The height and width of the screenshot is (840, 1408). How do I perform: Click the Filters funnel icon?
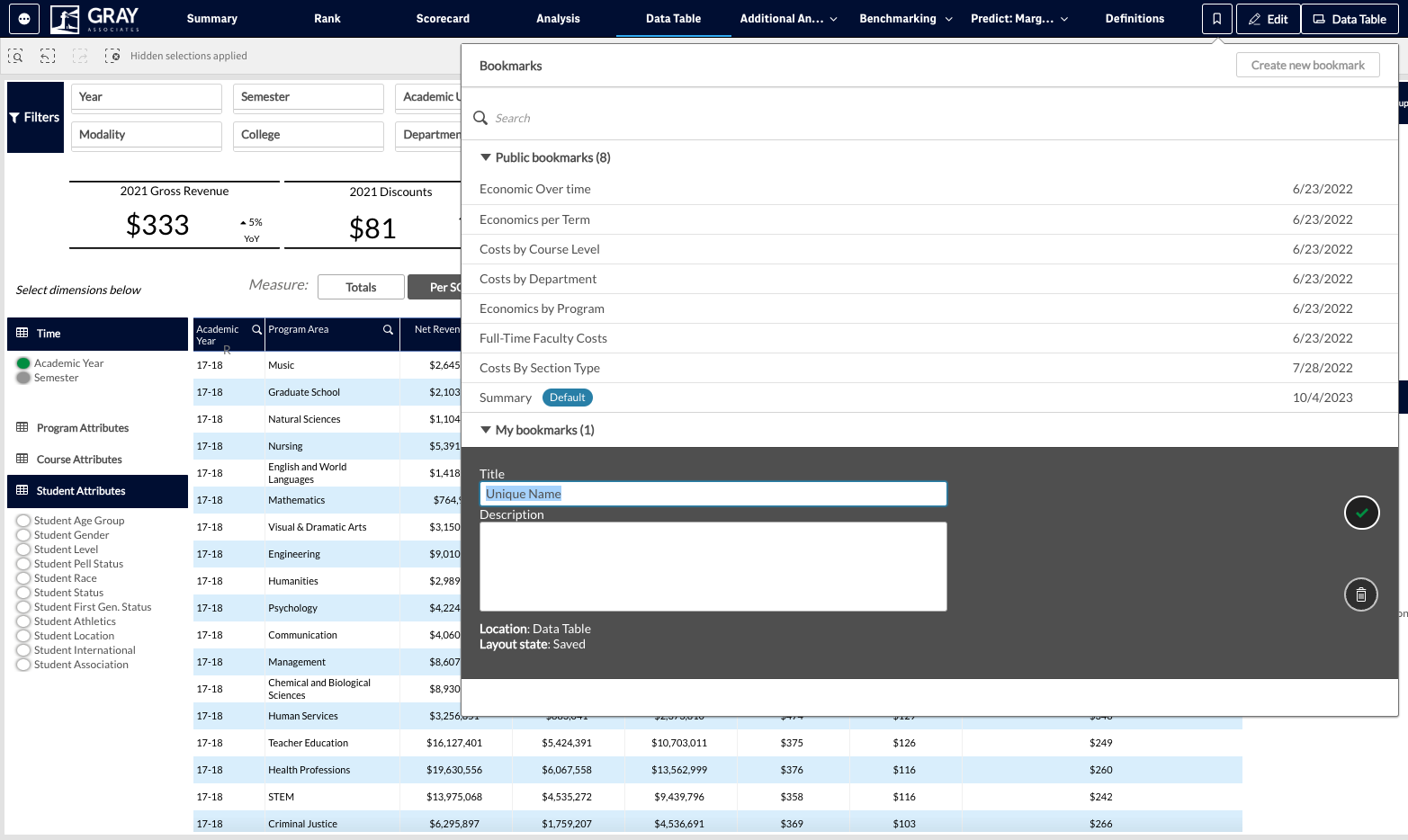pyautogui.click(x=14, y=118)
